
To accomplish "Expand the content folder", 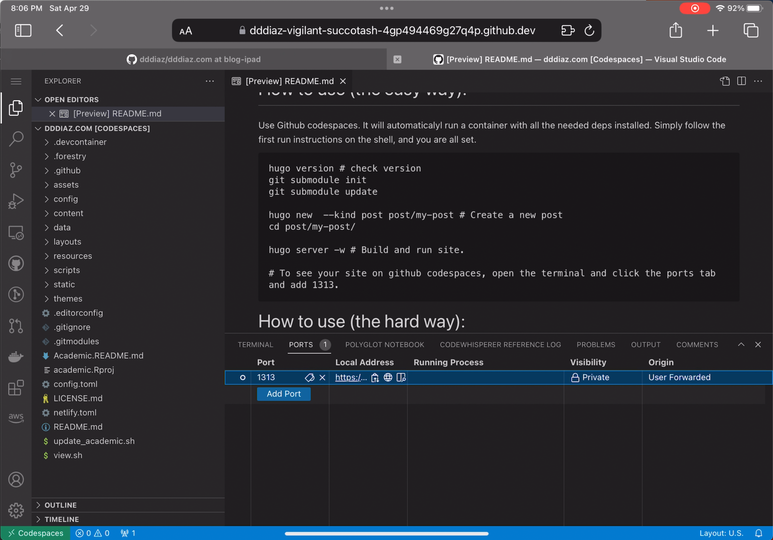I will pyautogui.click(x=68, y=213).
